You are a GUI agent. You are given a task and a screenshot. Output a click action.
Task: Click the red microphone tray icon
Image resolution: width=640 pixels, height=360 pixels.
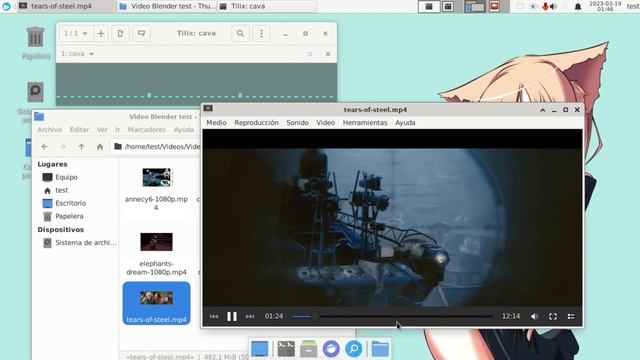545,6
